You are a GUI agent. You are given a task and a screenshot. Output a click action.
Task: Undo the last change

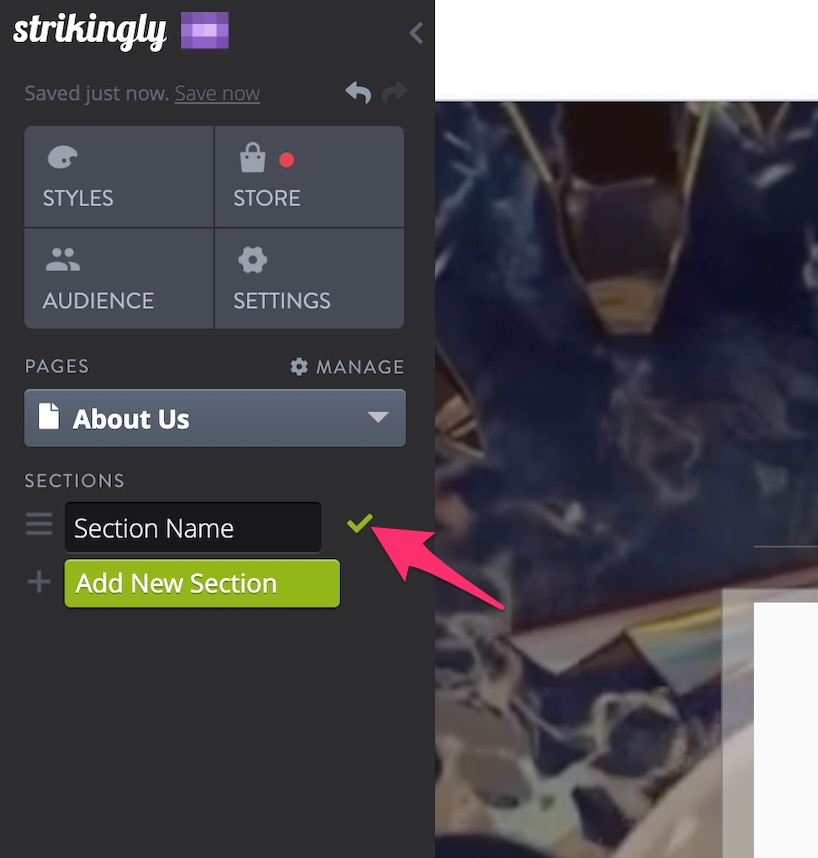(x=358, y=92)
